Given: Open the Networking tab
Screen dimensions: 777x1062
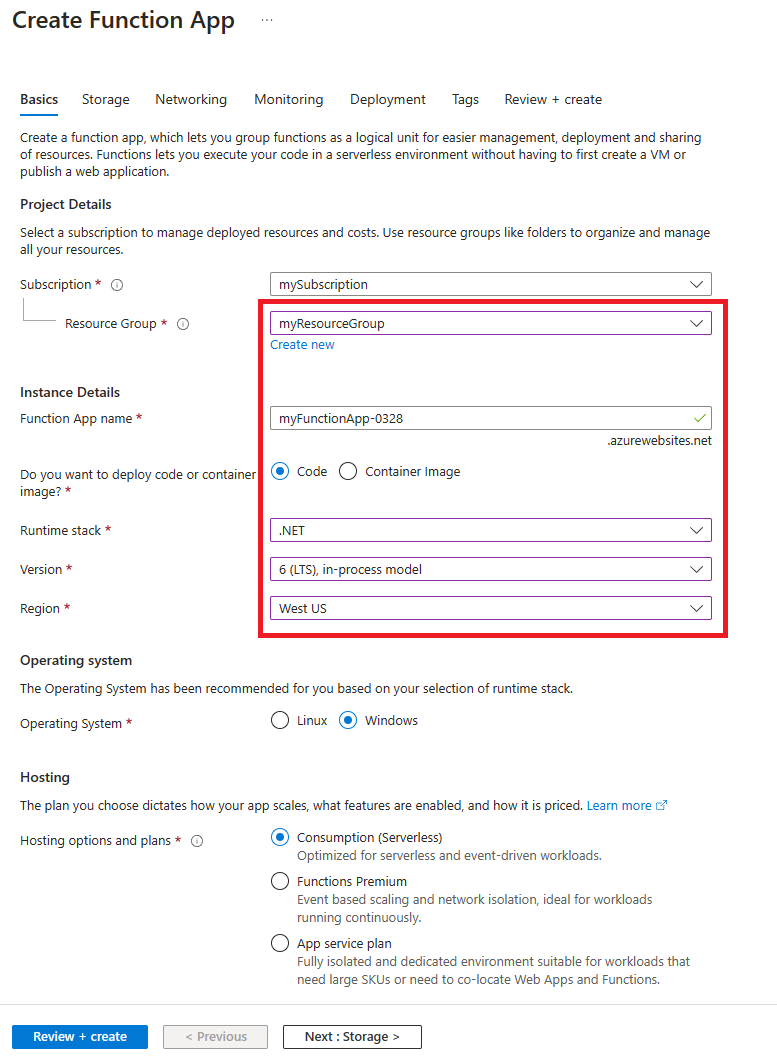Looking at the screenshot, I should click(x=191, y=99).
